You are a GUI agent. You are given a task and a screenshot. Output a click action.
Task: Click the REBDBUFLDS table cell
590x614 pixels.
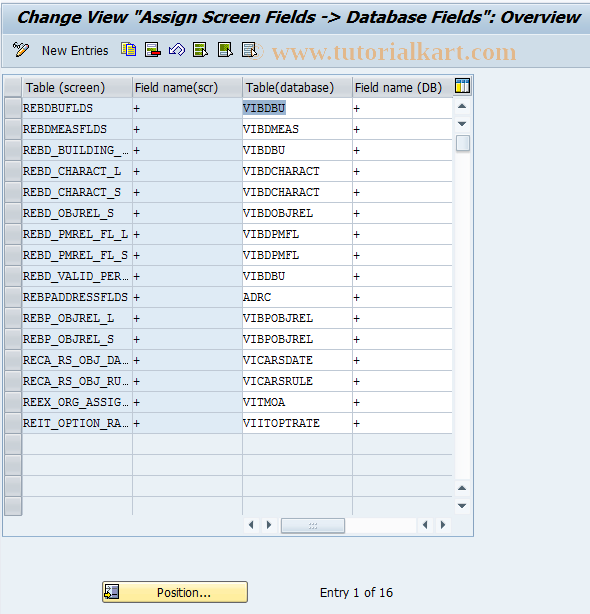click(x=77, y=108)
